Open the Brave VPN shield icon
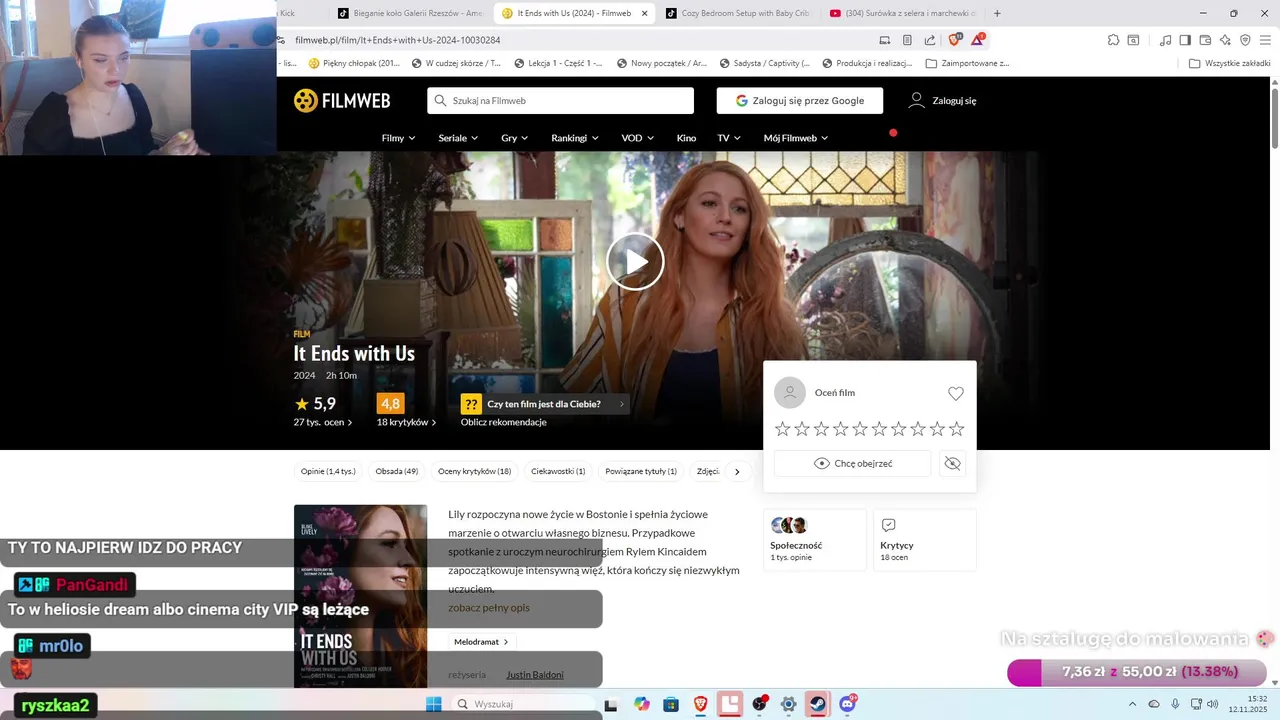Screen dimensions: 1280x720 [x=1245, y=40]
